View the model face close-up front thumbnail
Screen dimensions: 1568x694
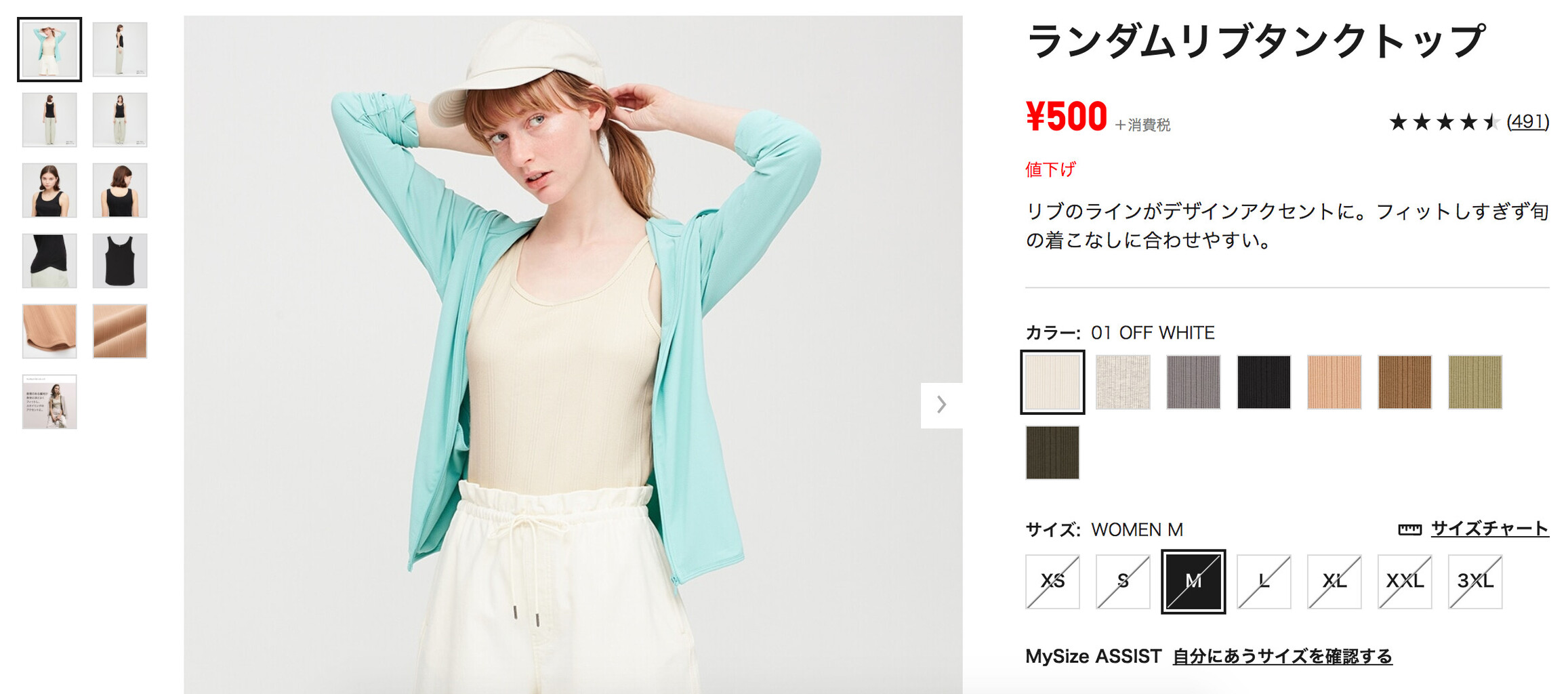49,190
